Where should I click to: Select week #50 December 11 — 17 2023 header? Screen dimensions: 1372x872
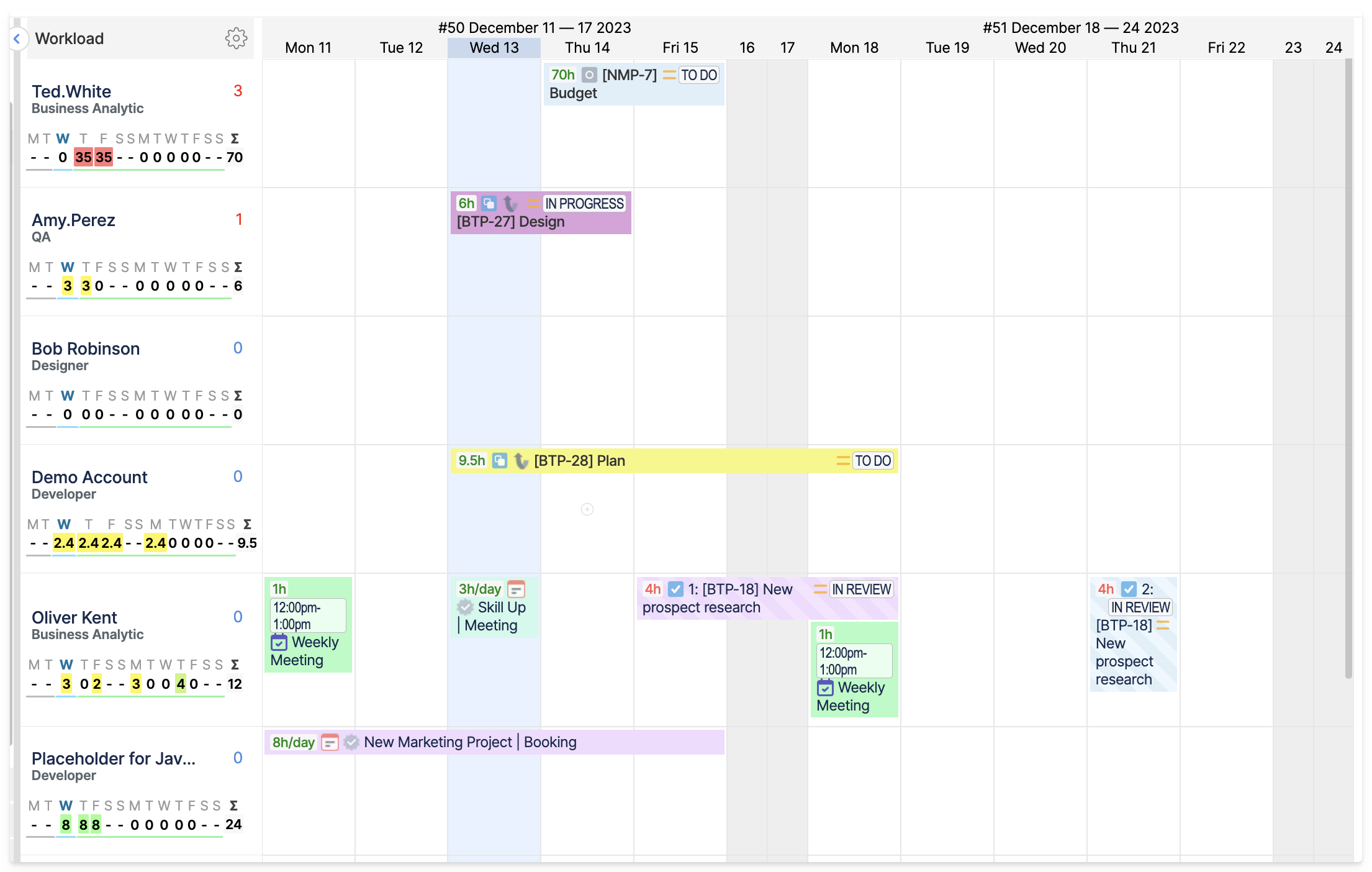(534, 28)
